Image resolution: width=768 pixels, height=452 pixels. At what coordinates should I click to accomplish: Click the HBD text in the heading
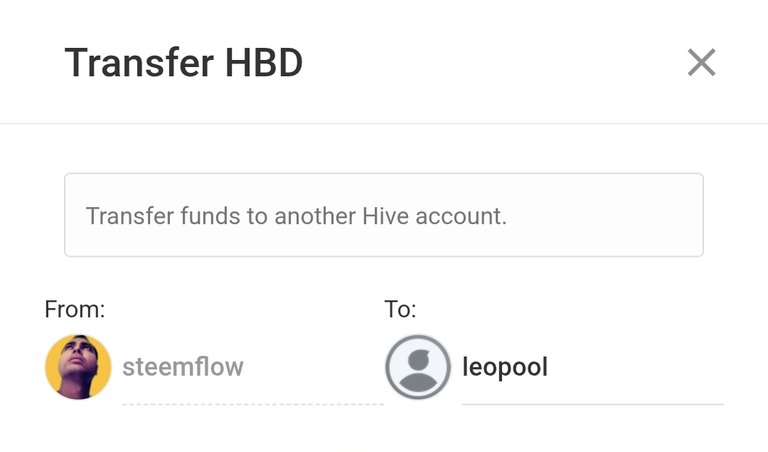[264, 63]
